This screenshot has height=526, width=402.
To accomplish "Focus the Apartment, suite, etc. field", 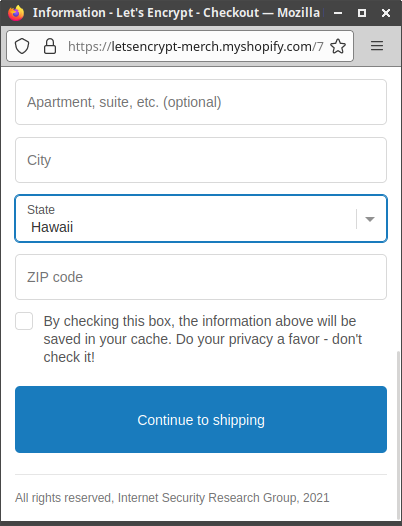I will click(x=201, y=102).
